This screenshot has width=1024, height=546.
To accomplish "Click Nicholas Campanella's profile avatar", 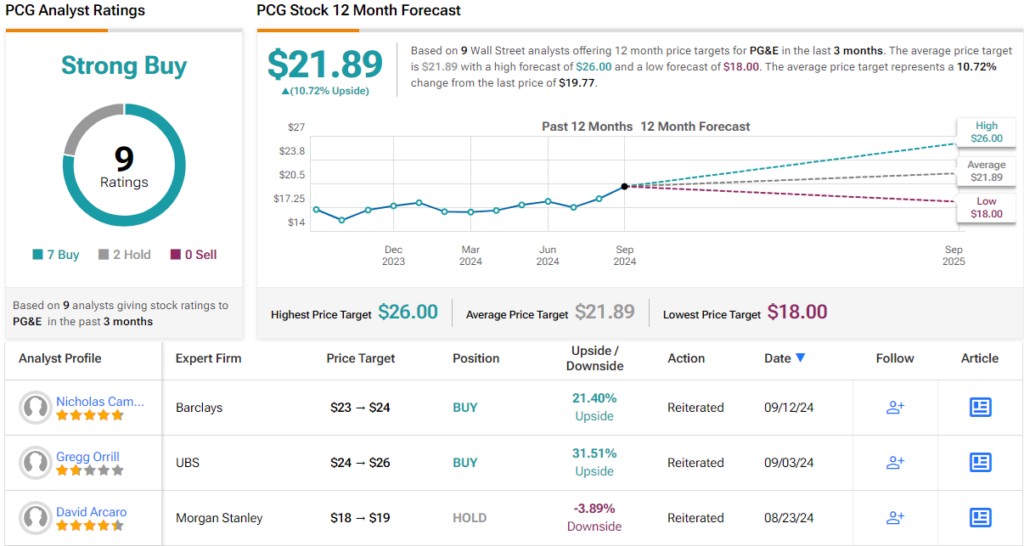I will [36, 407].
